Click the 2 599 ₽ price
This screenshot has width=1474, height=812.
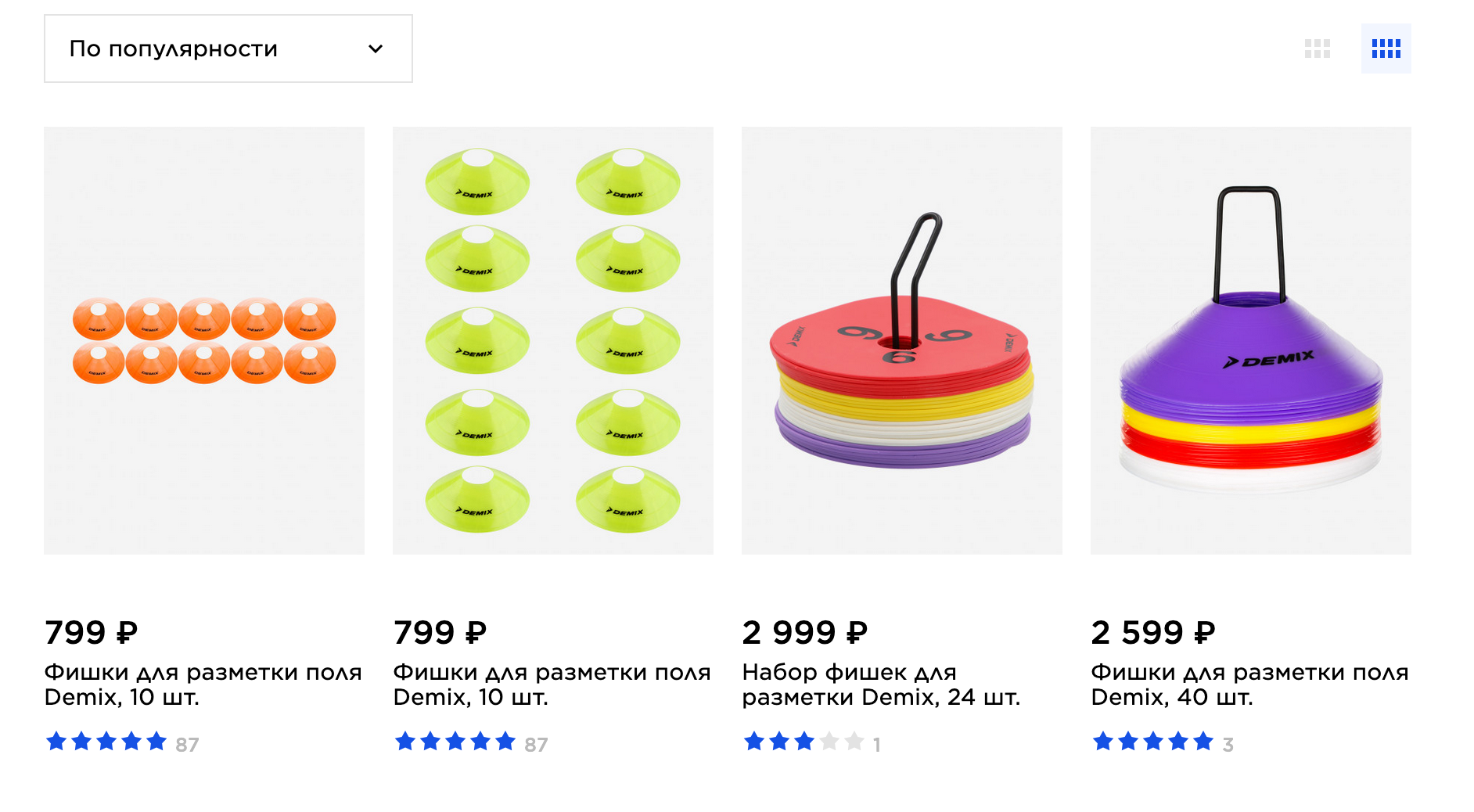(x=1153, y=632)
